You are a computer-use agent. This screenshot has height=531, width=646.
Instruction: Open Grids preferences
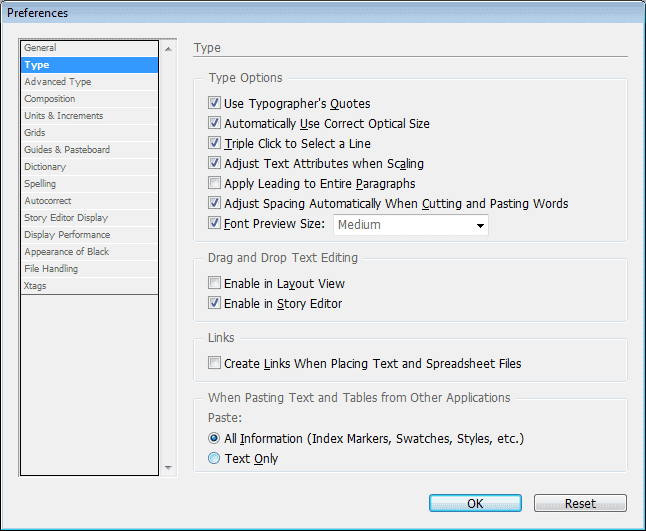tap(89, 133)
